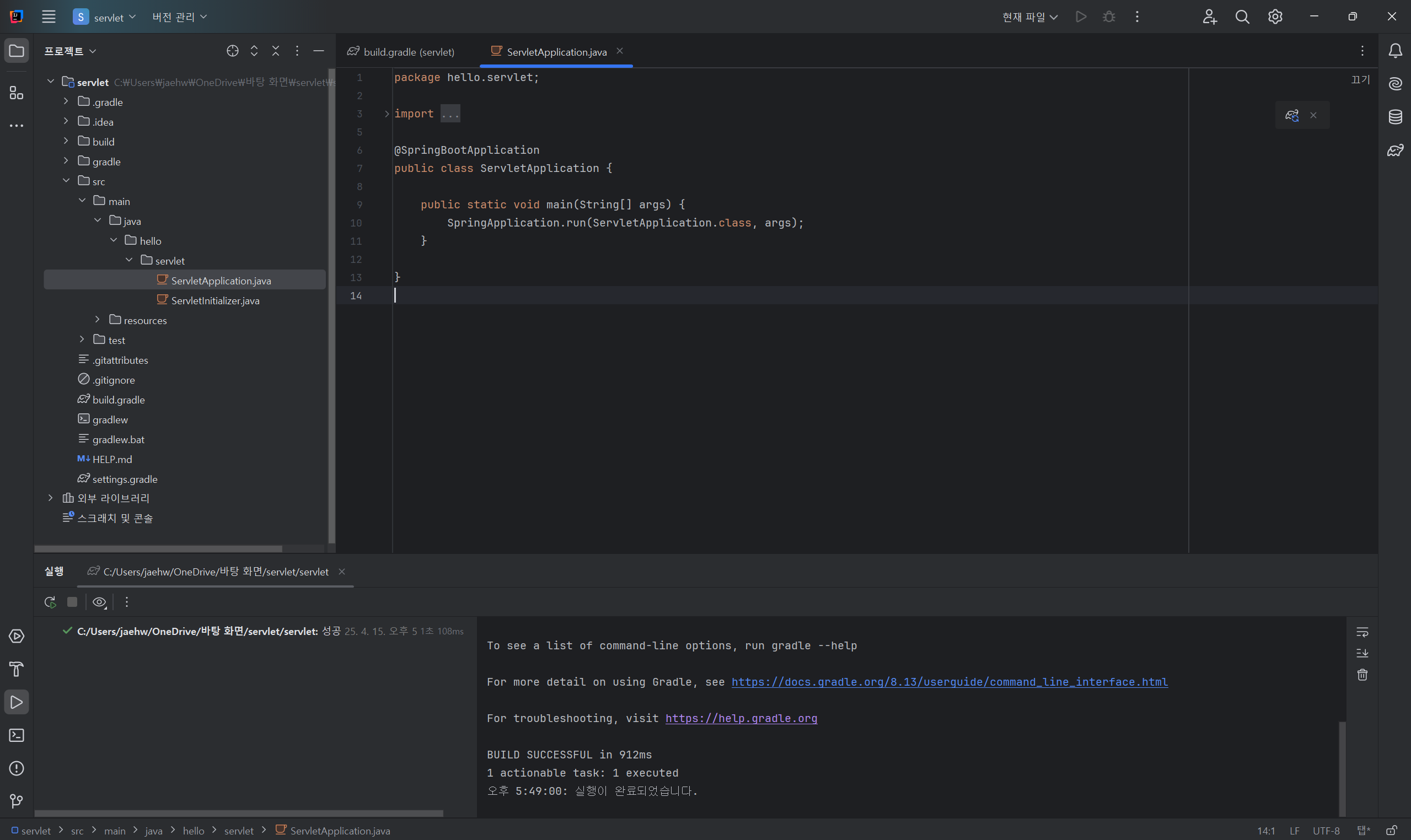The width and height of the screenshot is (1411, 840).
Task: Open the Gradle tool window
Action: click(x=1395, y=150)
